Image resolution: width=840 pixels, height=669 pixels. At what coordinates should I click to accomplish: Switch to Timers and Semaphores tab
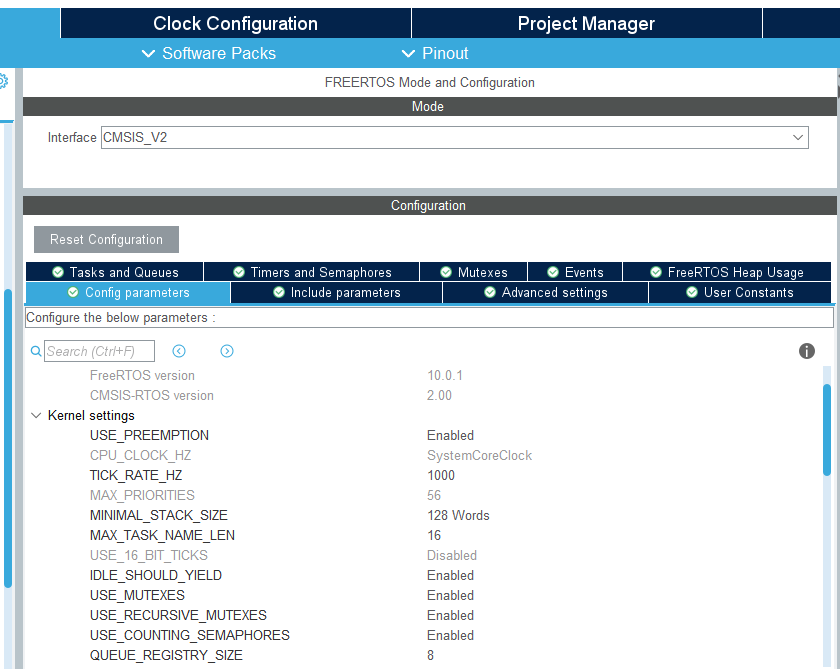click(x=312, y=272)
